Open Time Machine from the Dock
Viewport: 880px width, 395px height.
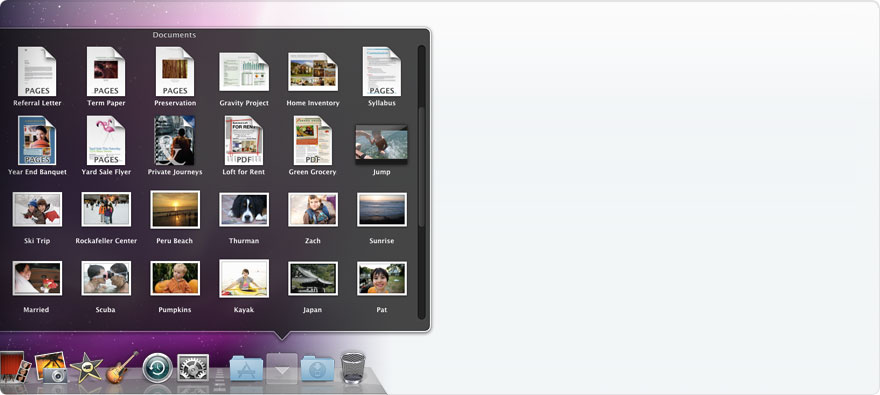pos(157,368)
